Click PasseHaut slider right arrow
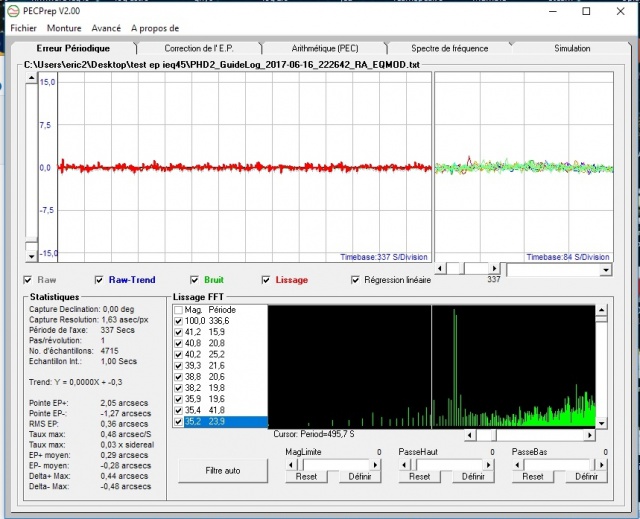 [x=489, y=464]
